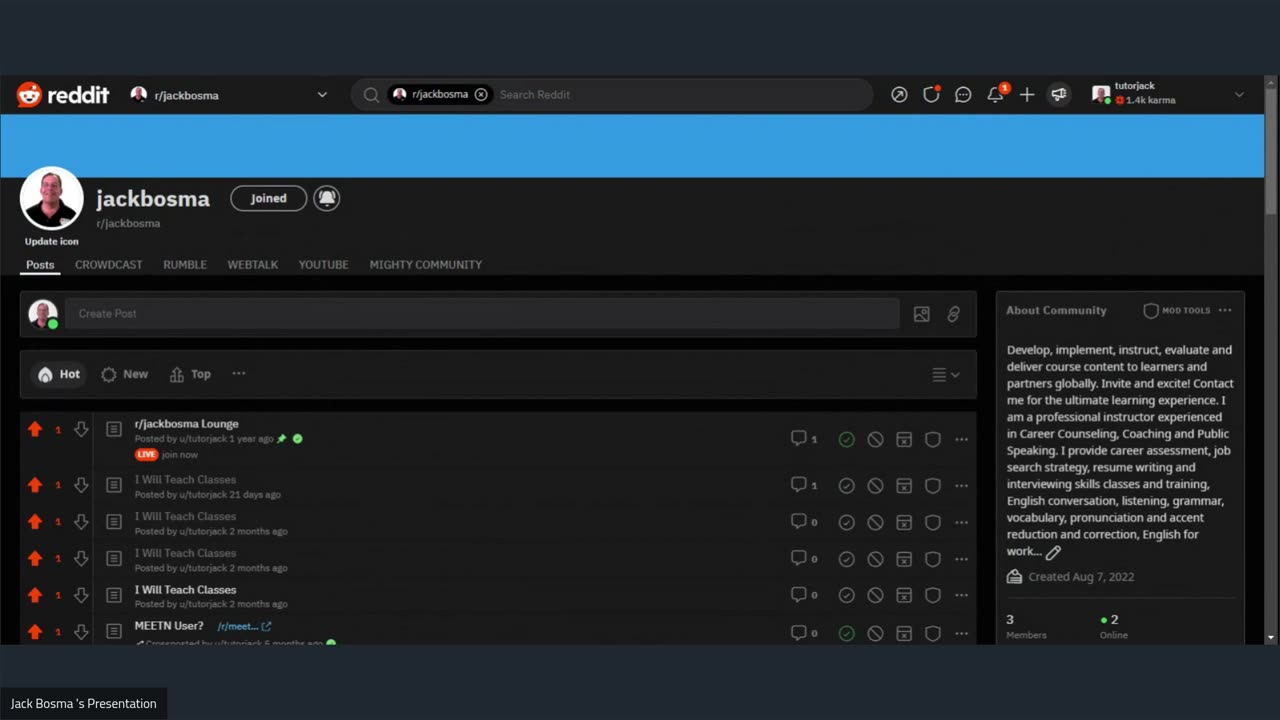The height and width of the screenshot is (720, 1280).
Task: Open the YOUTUBE tab
Action: point(324,265)
